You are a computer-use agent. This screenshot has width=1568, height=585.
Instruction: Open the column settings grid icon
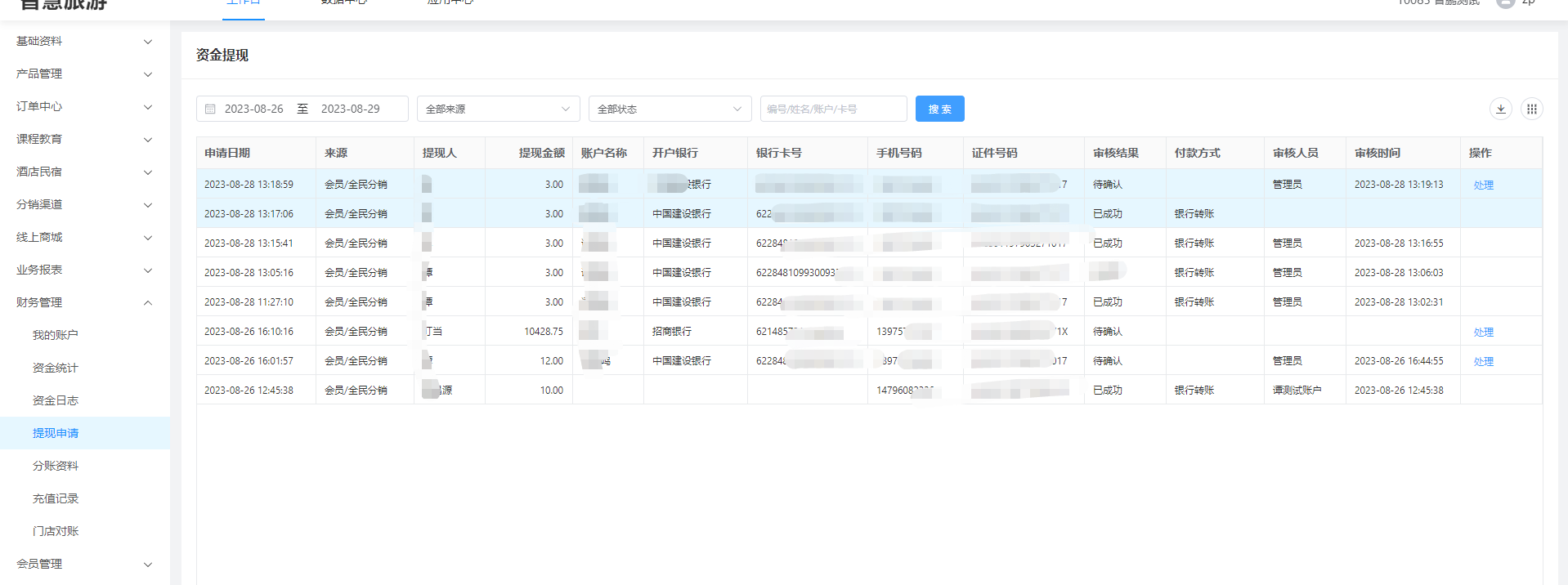(x=1531, y=109)
